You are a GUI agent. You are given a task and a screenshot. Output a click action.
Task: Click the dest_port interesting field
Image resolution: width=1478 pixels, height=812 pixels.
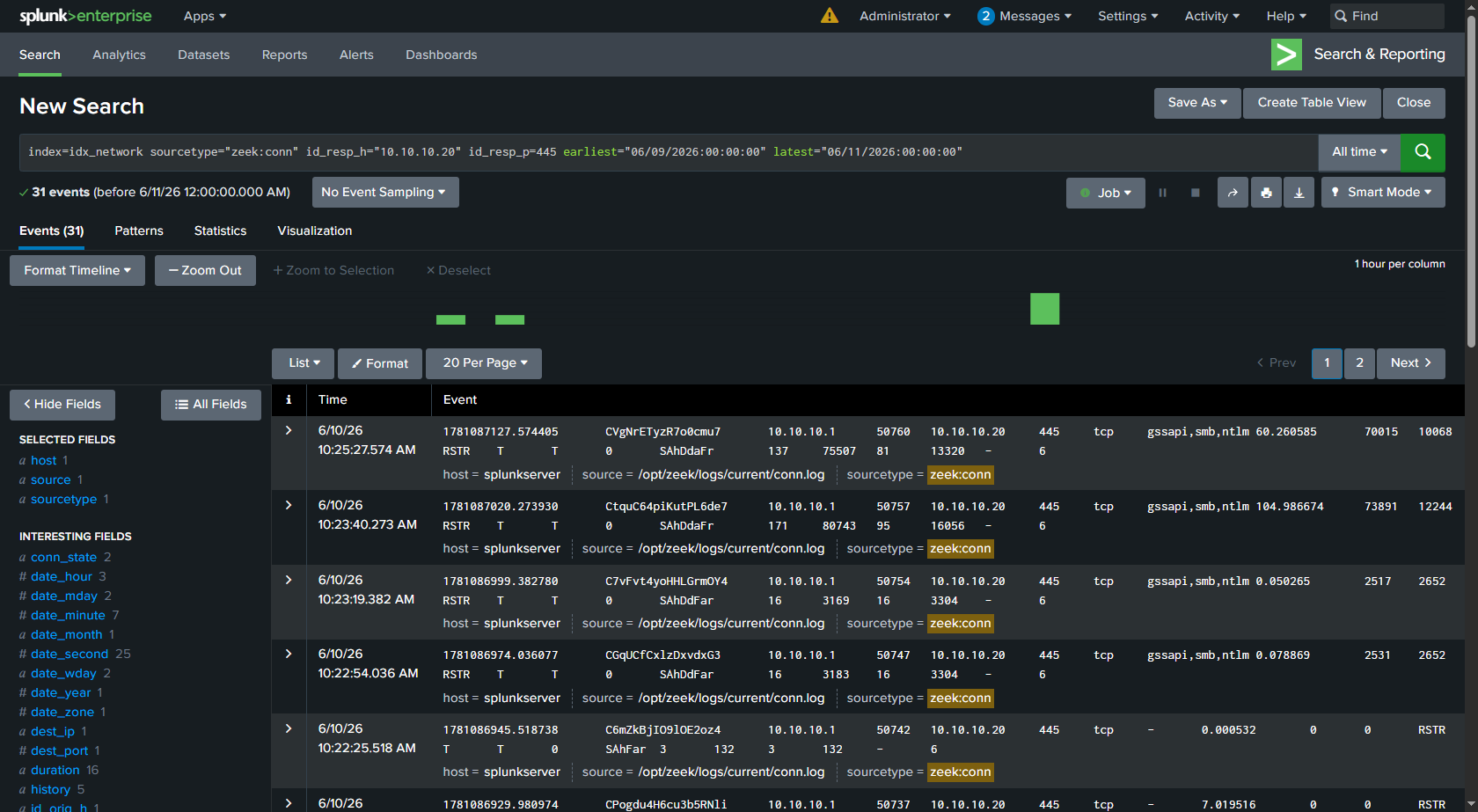tap(60, 750)
